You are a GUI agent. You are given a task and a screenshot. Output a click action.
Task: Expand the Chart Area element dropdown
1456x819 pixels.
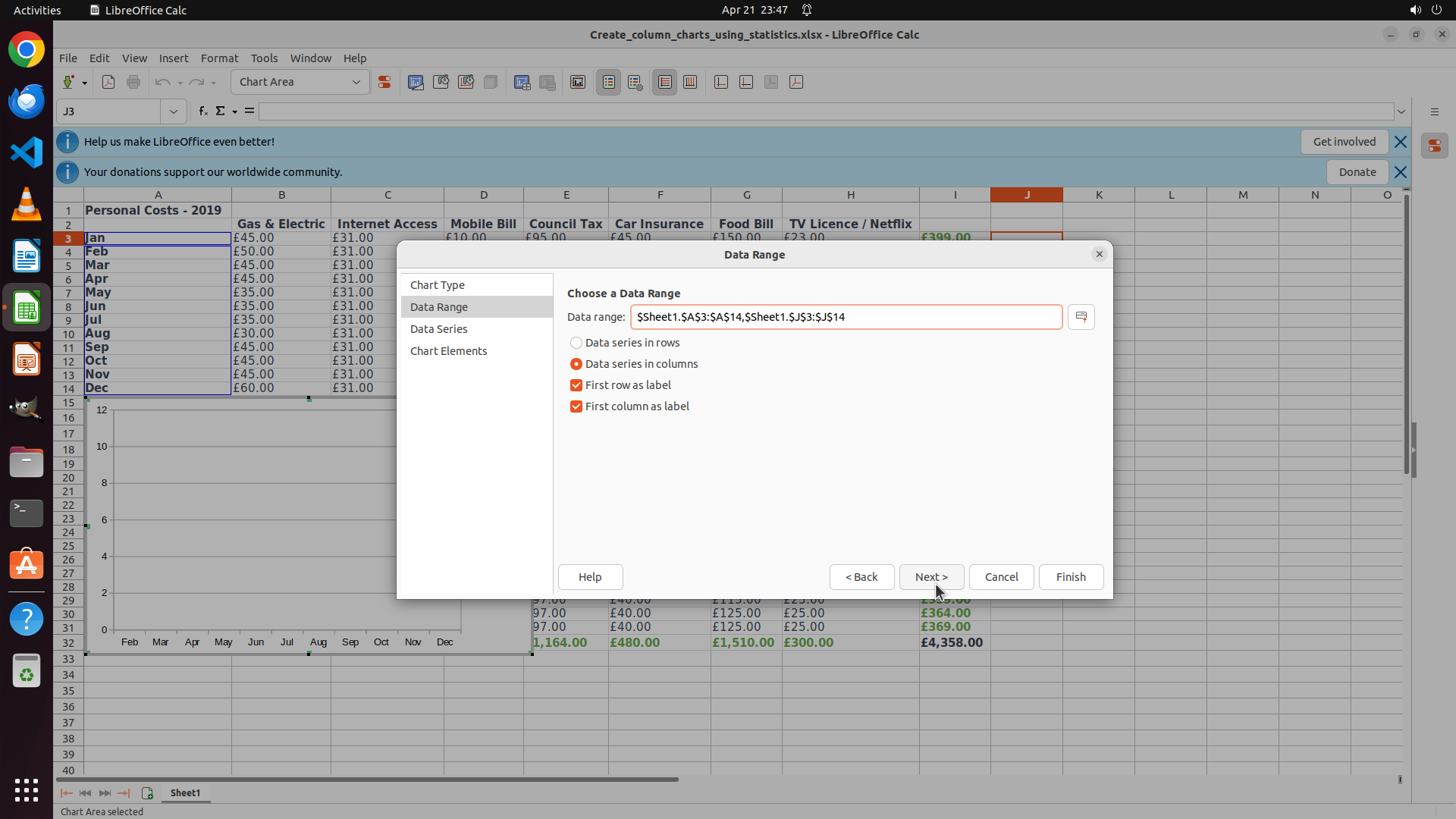(356, 82)
